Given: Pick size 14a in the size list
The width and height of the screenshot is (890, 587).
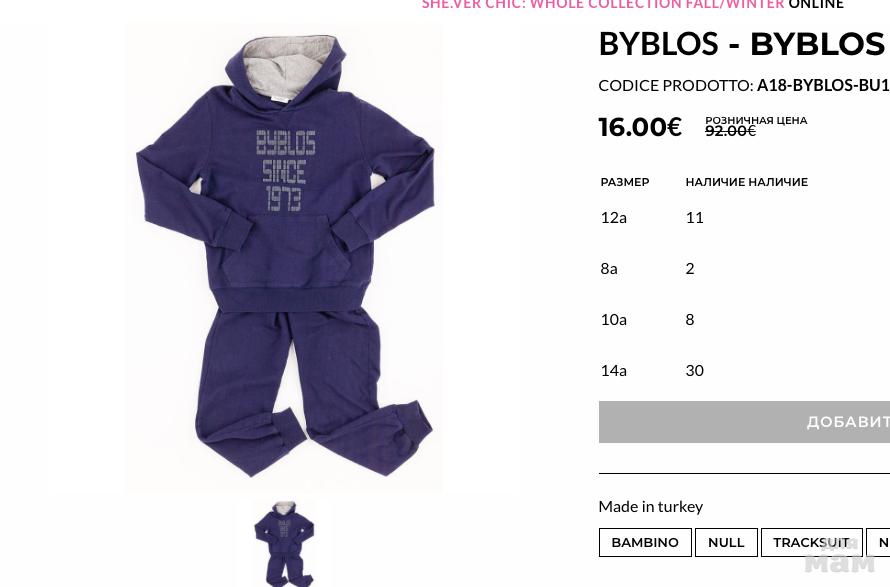Looking at the screenshot, I should [x=614, y=371].
